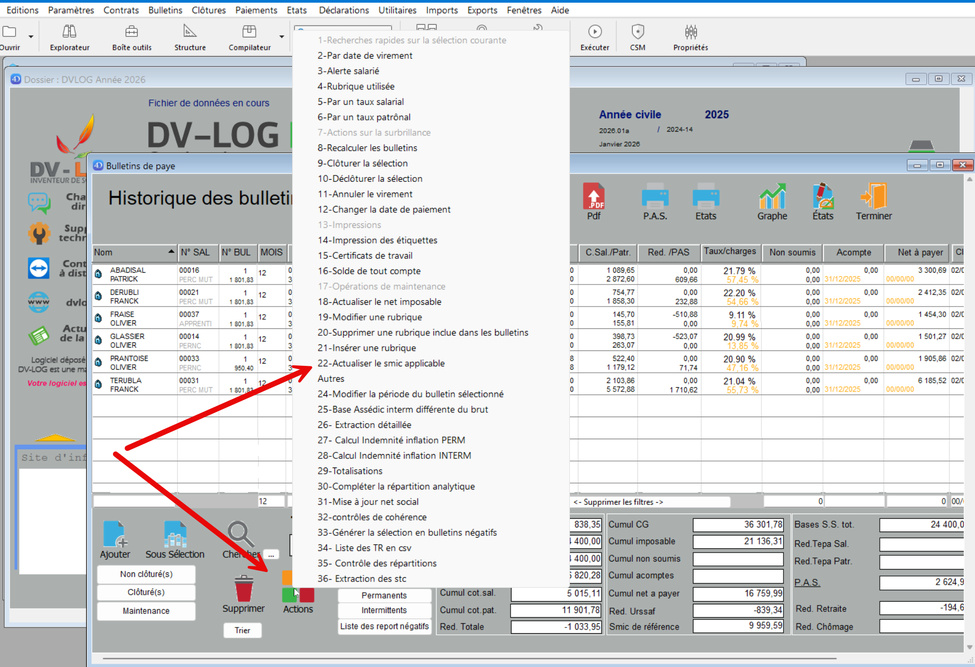Select '22-Actualiser le smic applicable' entry
The image size is (975, 667).
point(381,363)
